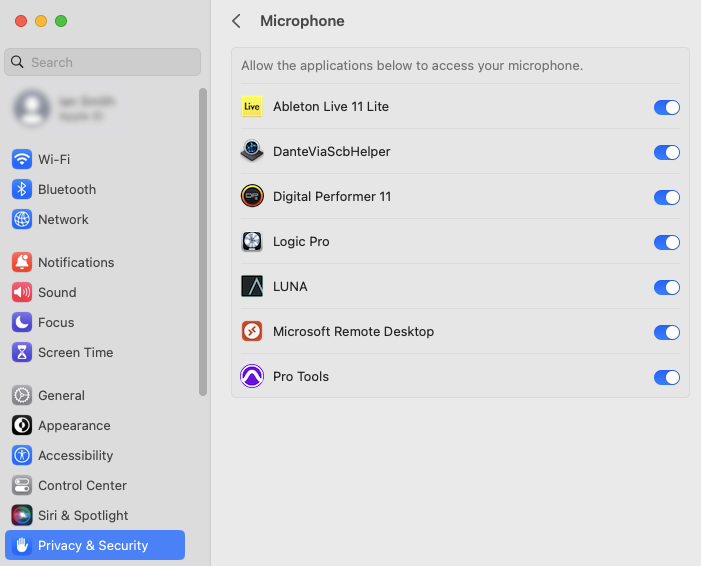This screenshot has width=701, height=566.
Task: Click the Ableton Live 11 Lite icon
Action: (x=252, y=107)
